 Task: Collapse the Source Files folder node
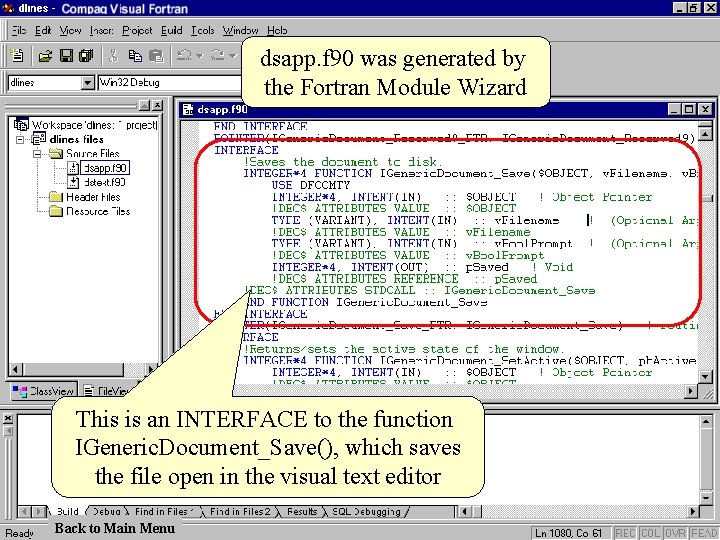point(37,153)
